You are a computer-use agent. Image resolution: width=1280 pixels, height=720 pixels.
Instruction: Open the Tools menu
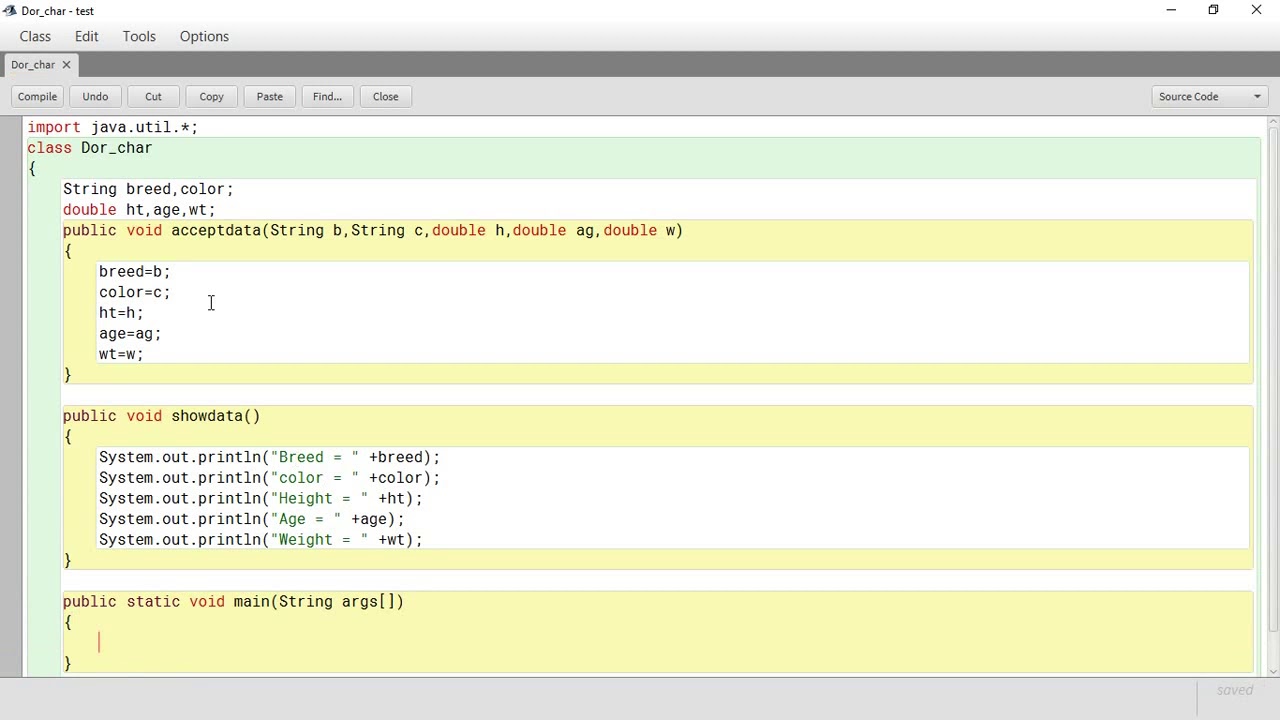point(139,36)
